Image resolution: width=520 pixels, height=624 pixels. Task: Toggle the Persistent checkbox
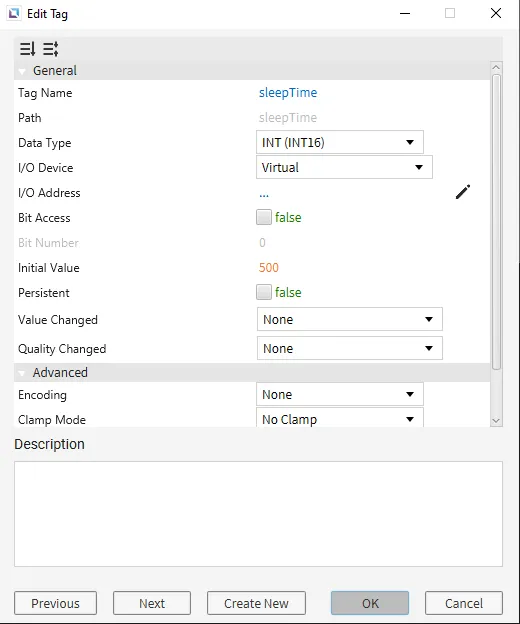coord(264,292)
